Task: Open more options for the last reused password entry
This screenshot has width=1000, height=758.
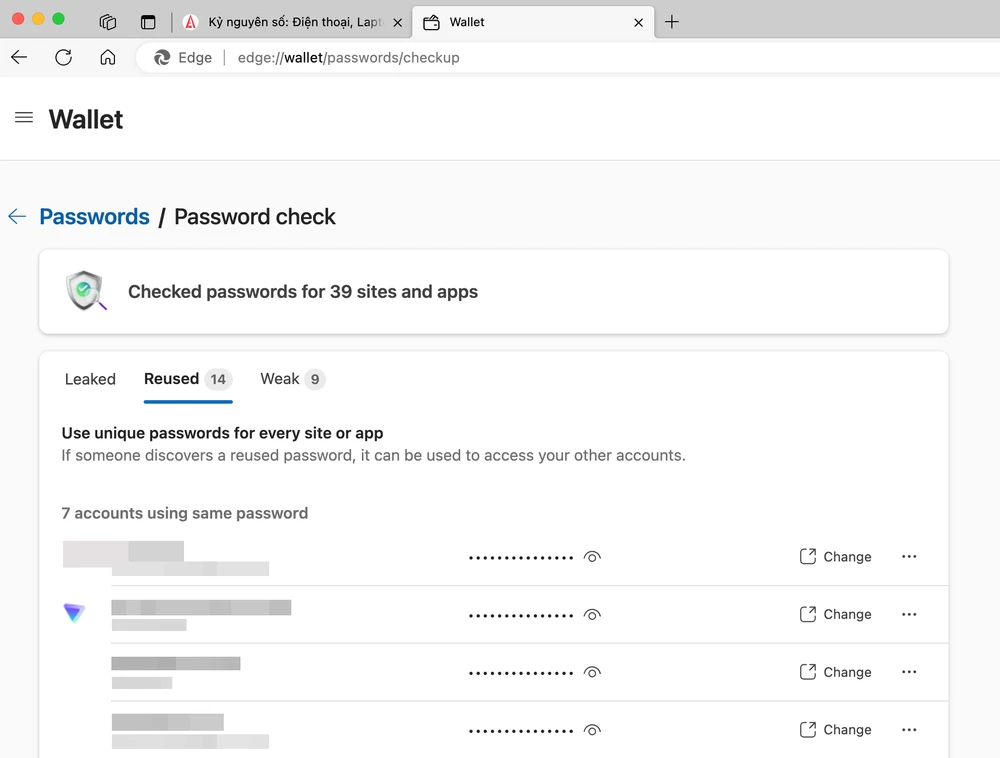Action: click(x=908, y=729)
